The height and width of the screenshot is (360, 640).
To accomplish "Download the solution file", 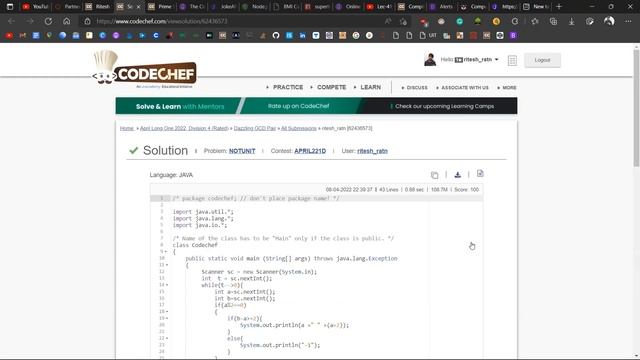I will [x=458, y=175].
